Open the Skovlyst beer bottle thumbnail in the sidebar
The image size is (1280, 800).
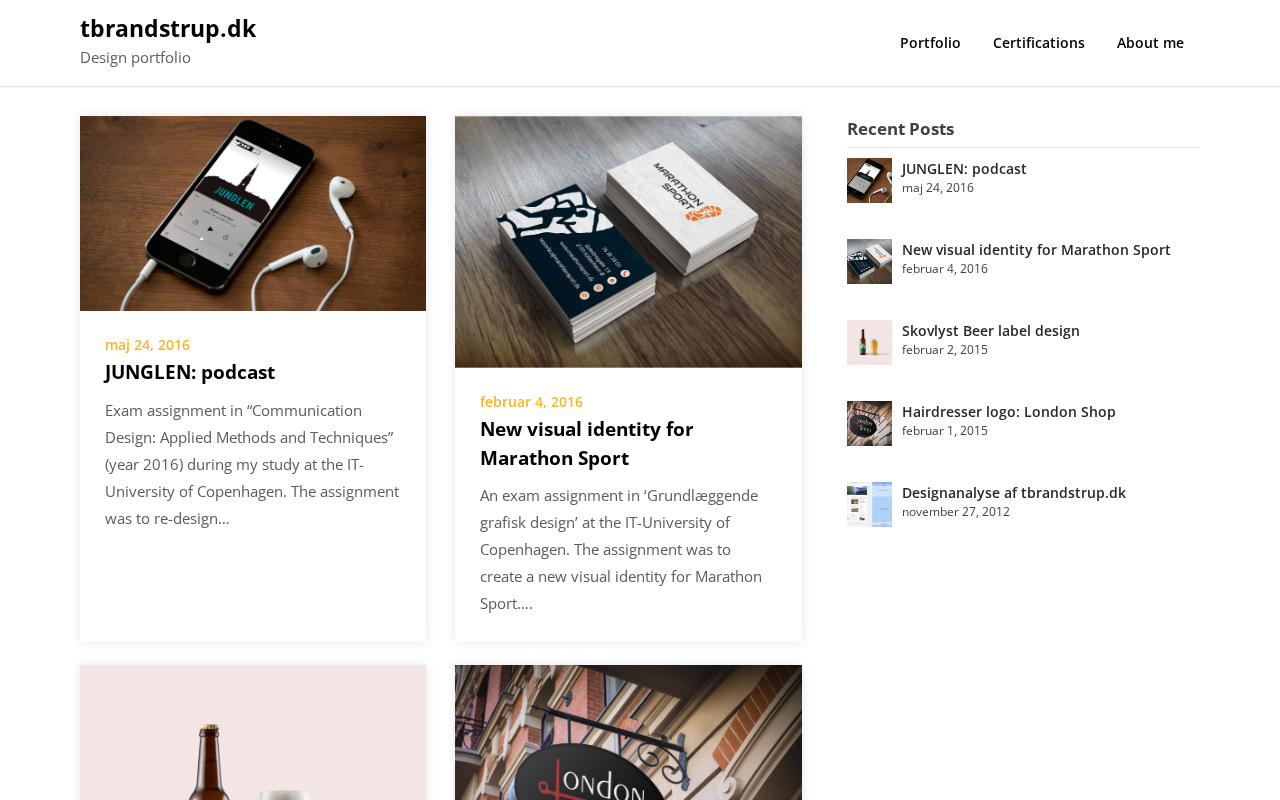tap(869, 342)
